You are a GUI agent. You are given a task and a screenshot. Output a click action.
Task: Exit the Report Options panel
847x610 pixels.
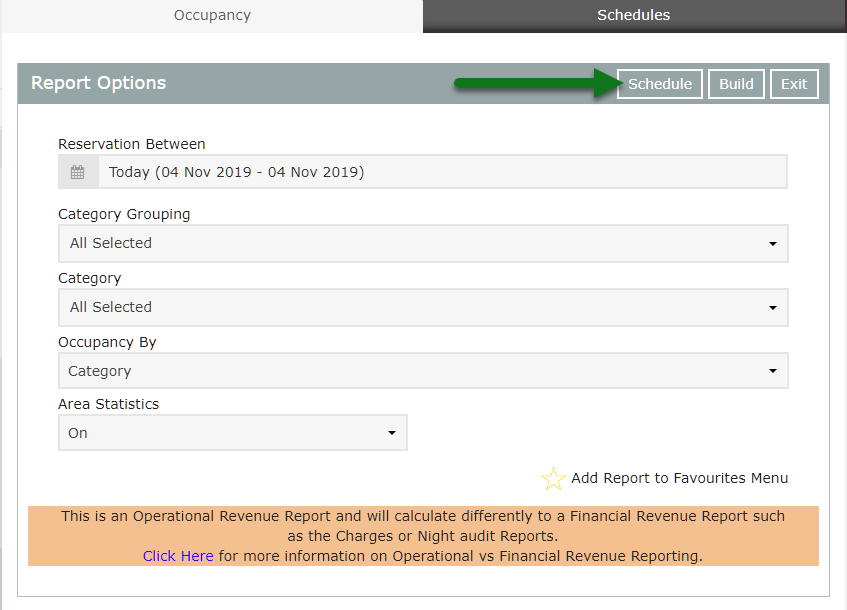[794, 84]
